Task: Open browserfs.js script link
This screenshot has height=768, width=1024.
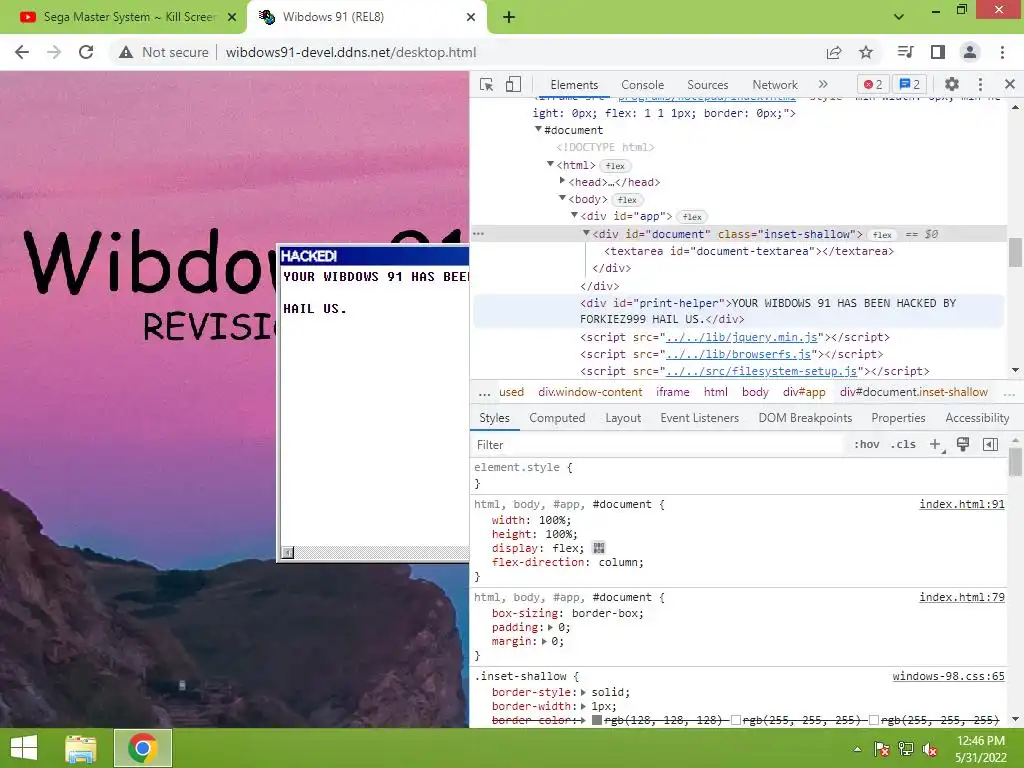Action: [x=739, y=354]
